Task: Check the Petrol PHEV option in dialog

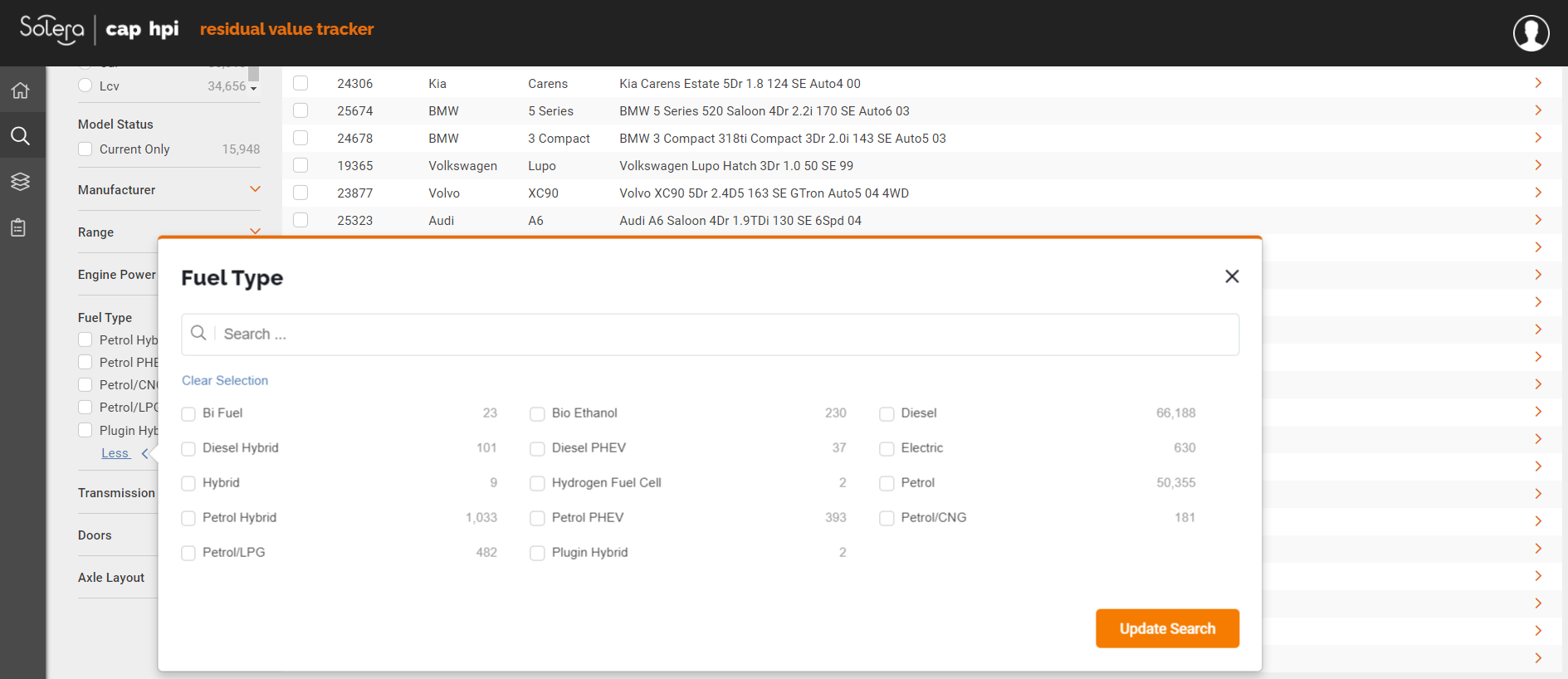Action: point(538,518)
